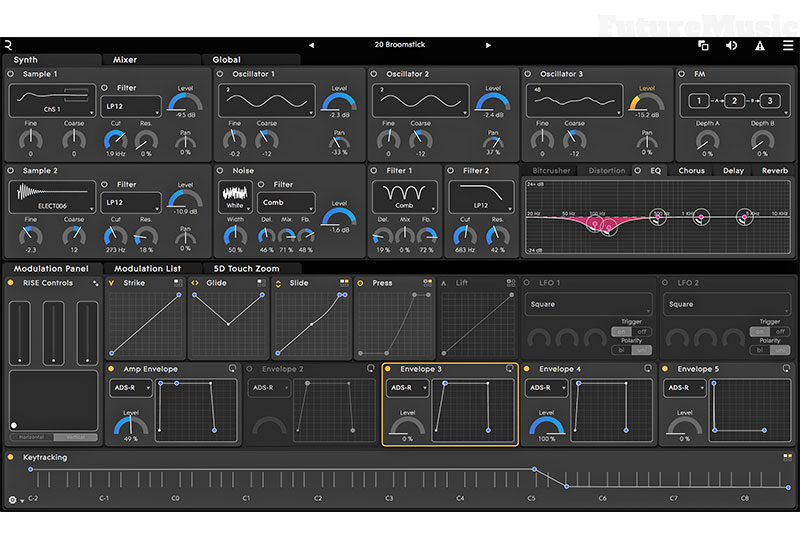Open Sample 1 LP12 filter dropdown

(x=131, y=106)
